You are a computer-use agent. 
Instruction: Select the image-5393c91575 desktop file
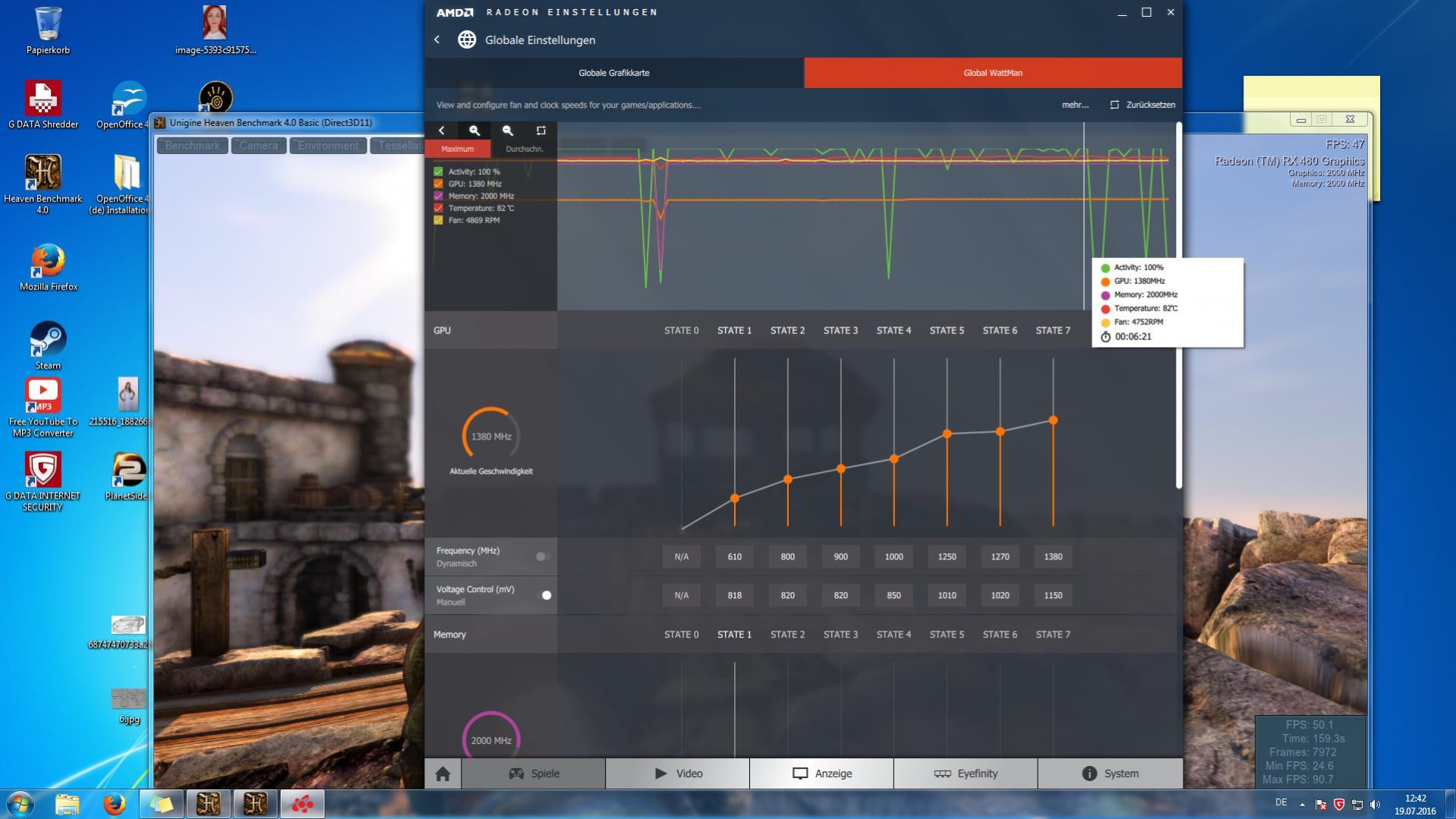[215, 31]
